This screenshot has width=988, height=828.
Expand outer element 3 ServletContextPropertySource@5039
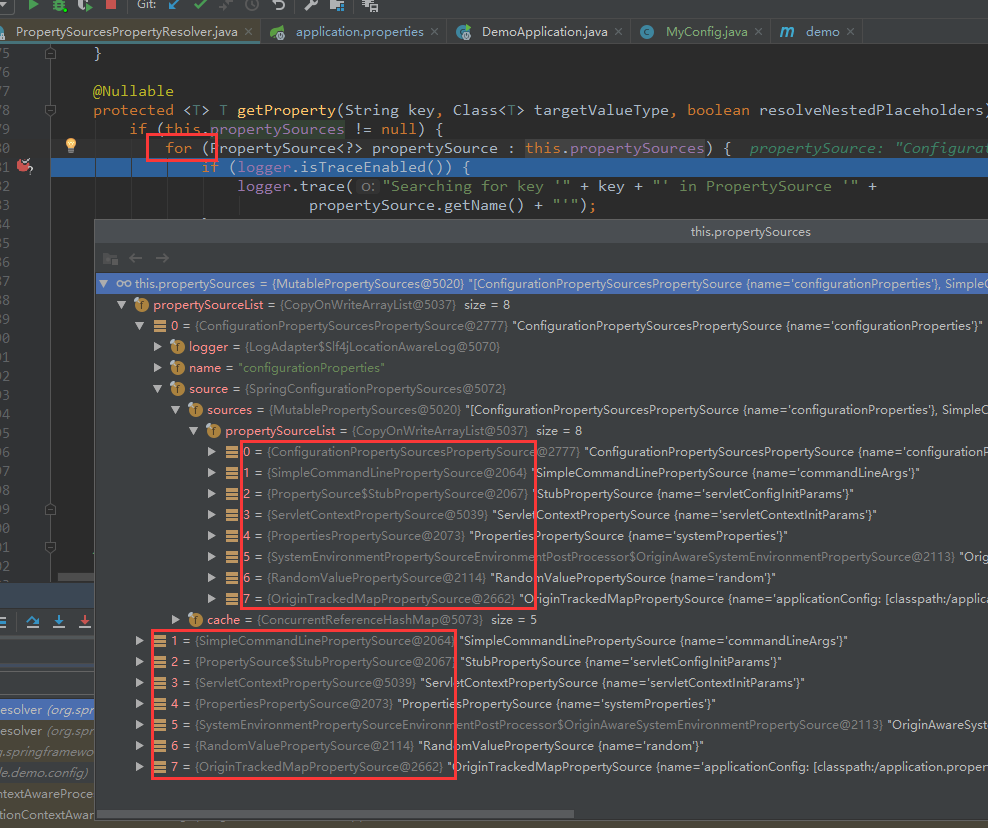pyautogui.click(x=140, y=682)
